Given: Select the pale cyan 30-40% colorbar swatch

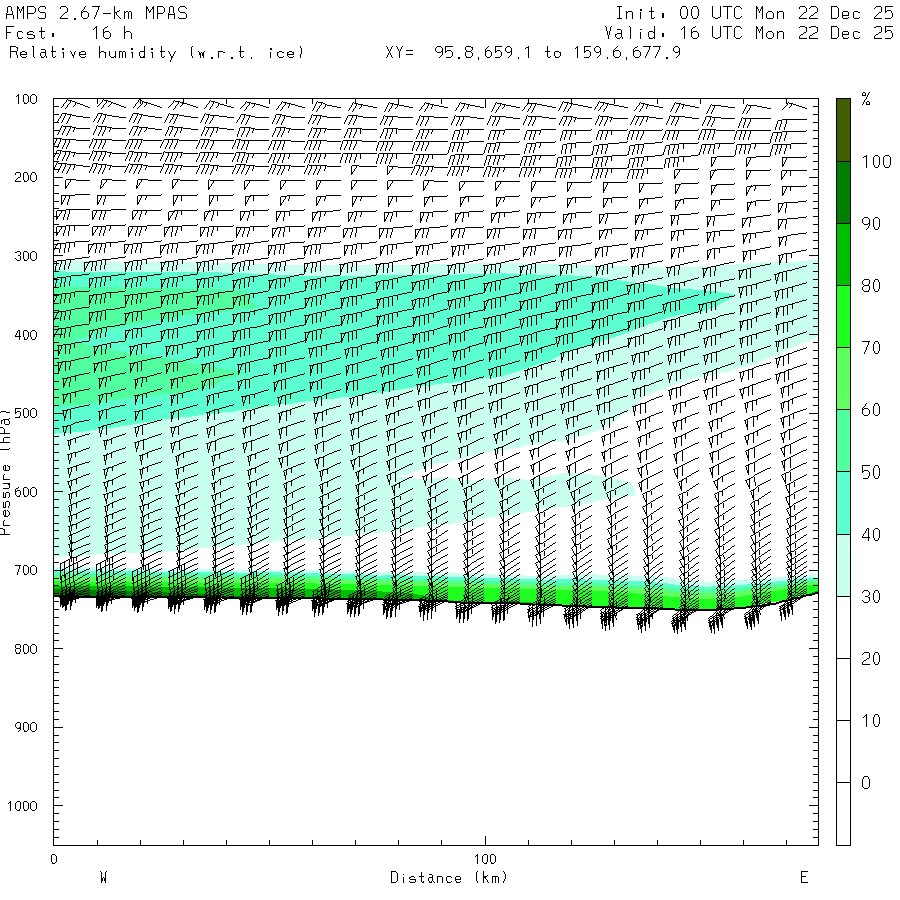Looking at the screenshot, I should (x=843, y=565).
